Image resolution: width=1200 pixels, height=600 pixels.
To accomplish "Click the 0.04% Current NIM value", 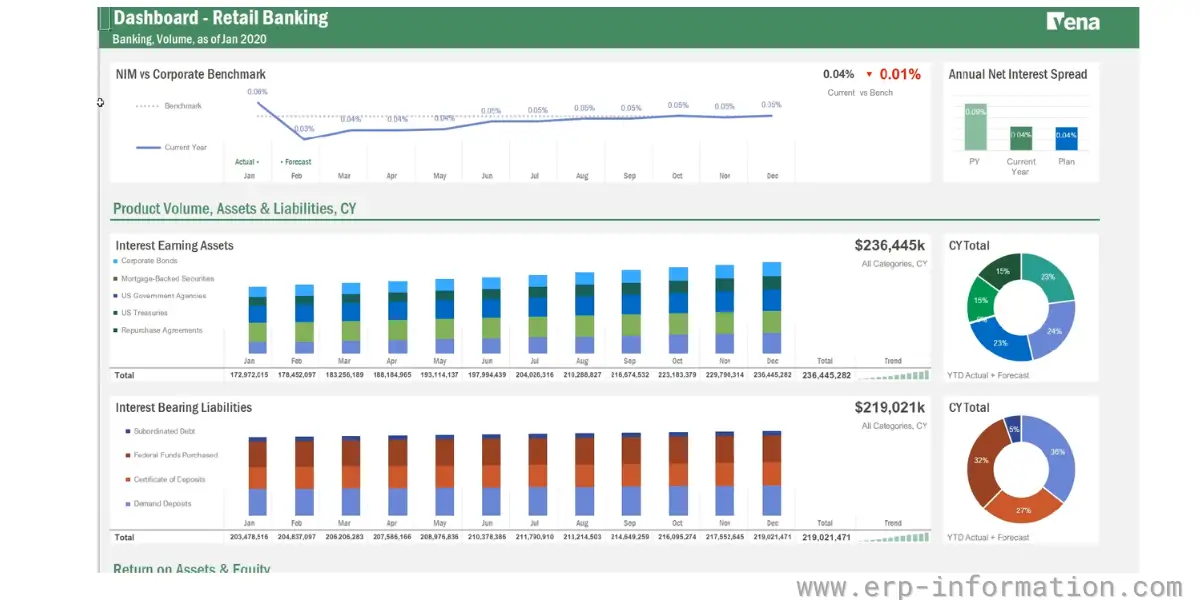I will [x=839, y=74].
